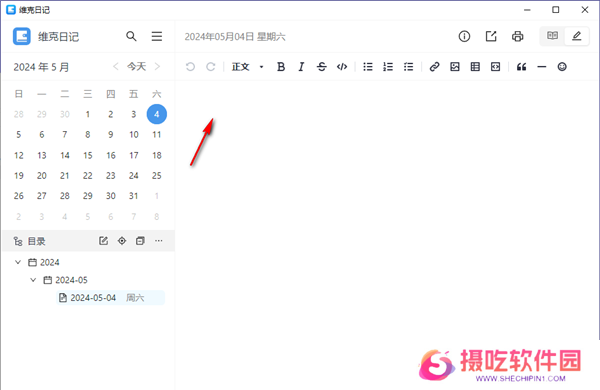Insert a block quote

point(521,67)
